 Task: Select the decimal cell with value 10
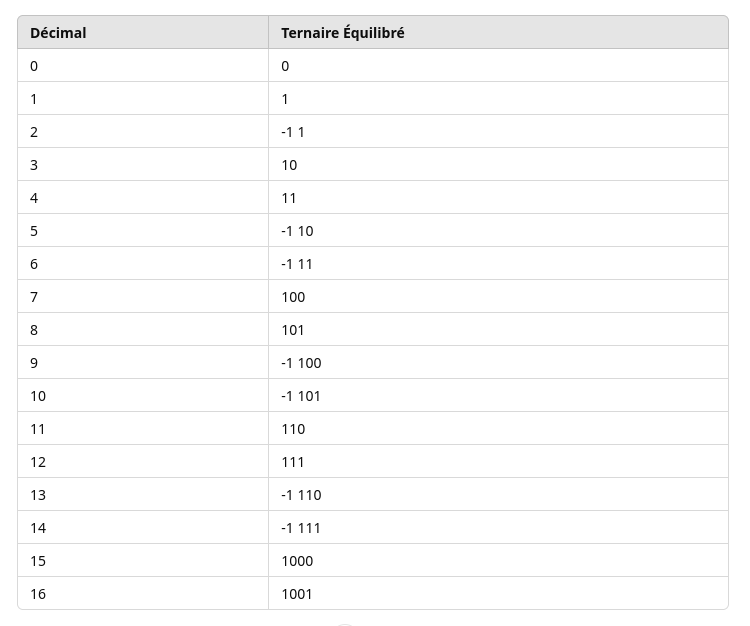coord(143,395)
